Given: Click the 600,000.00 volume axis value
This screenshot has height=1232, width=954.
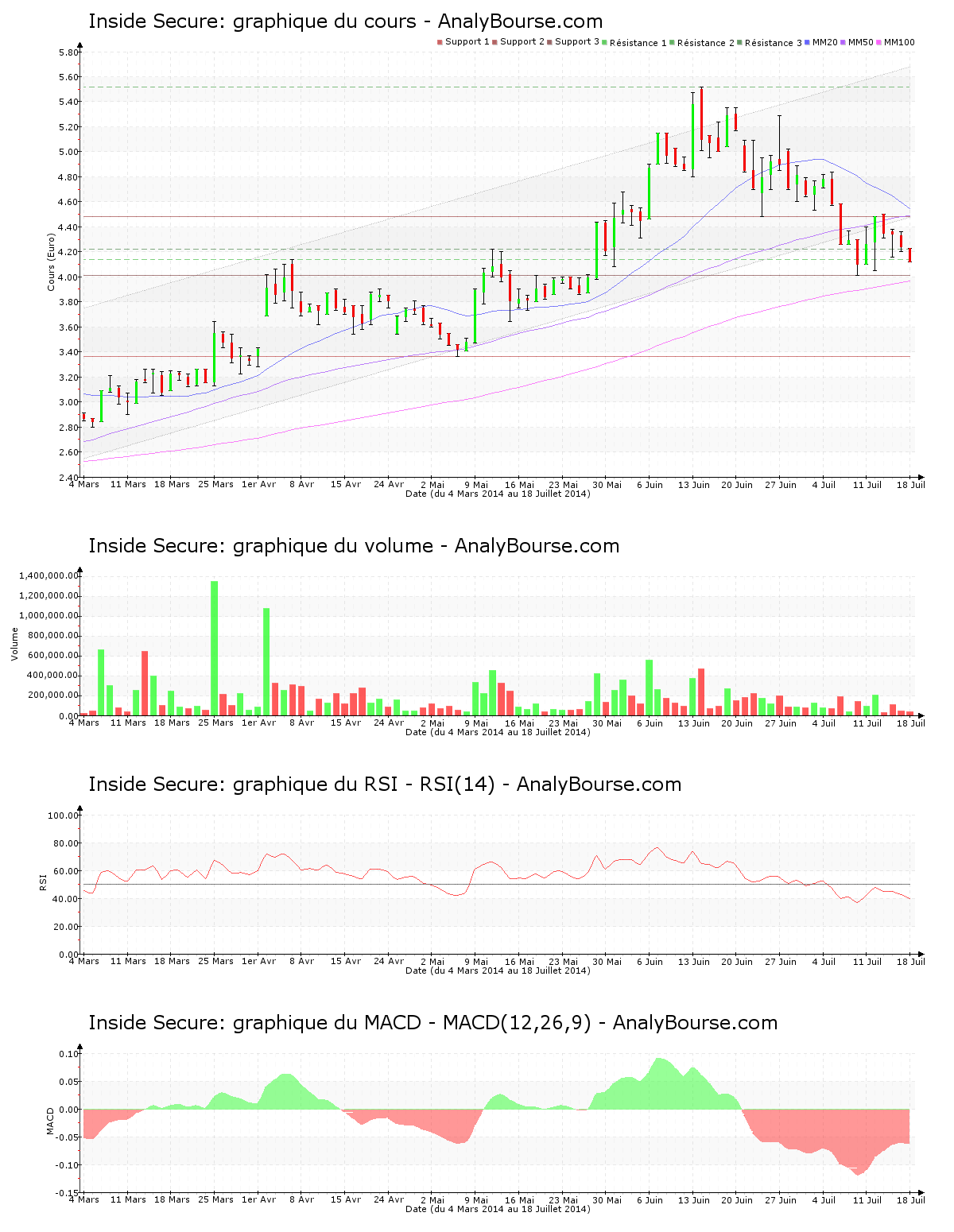Looking at the screenshot, I should [55, 656].
